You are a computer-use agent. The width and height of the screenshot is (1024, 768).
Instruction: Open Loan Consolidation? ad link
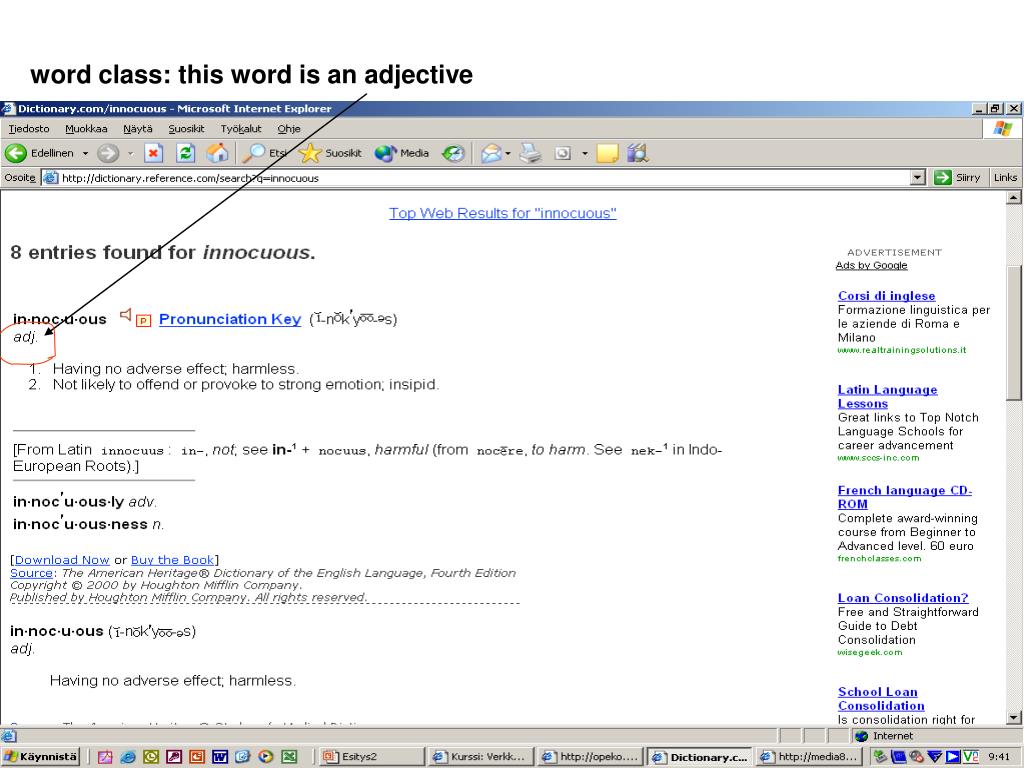click(903, 598)
